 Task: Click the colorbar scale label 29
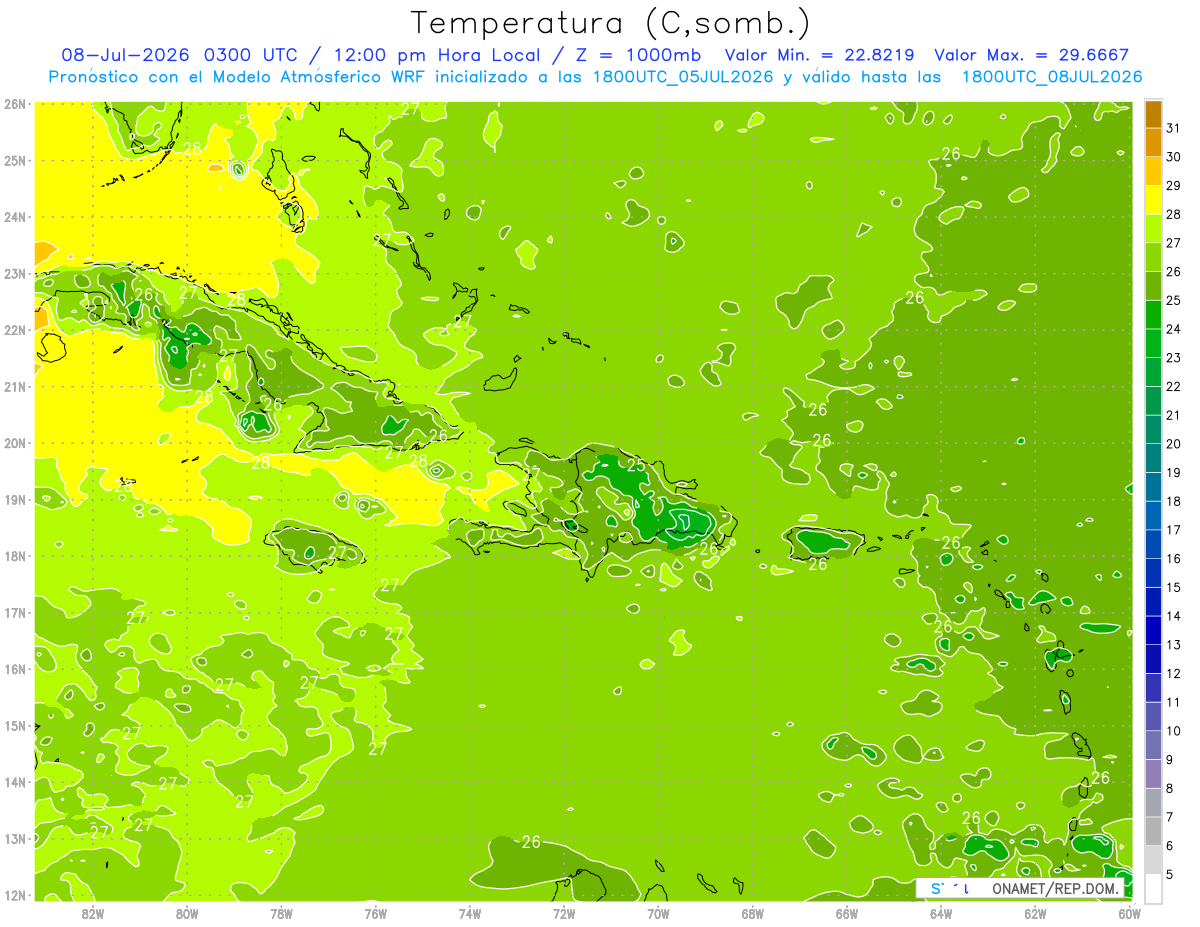(1174, 186)
